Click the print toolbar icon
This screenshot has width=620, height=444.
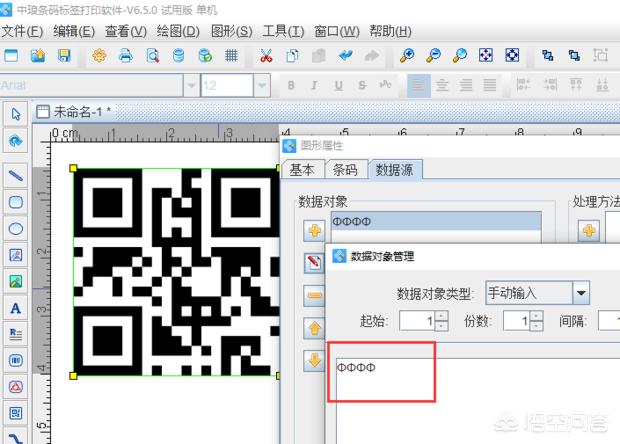point(126,55)
